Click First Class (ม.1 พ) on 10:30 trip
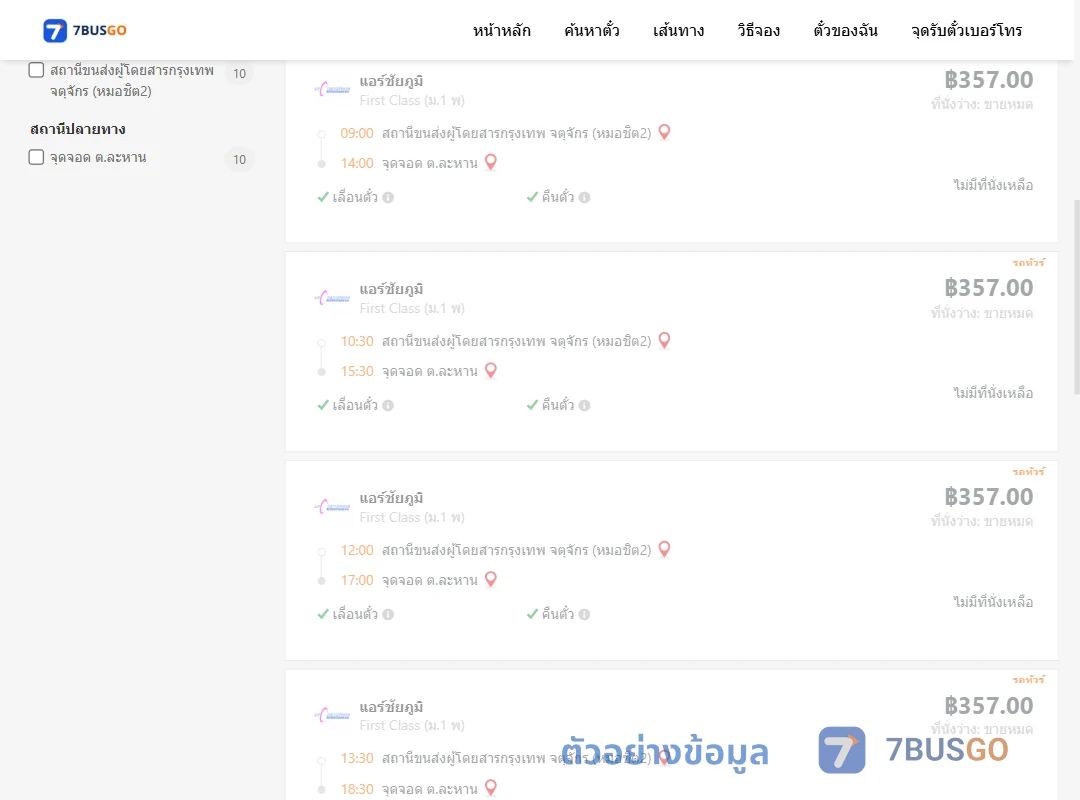 412,309
